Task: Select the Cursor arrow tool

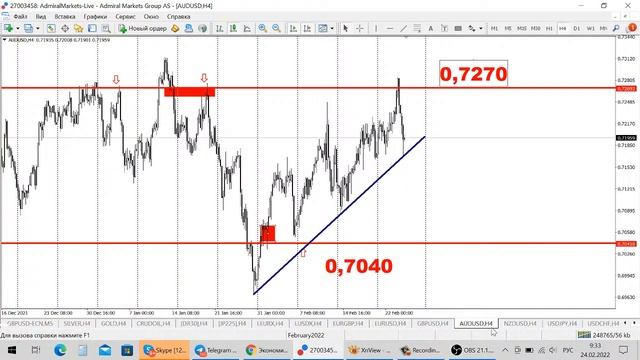Action: pos(345,28)
